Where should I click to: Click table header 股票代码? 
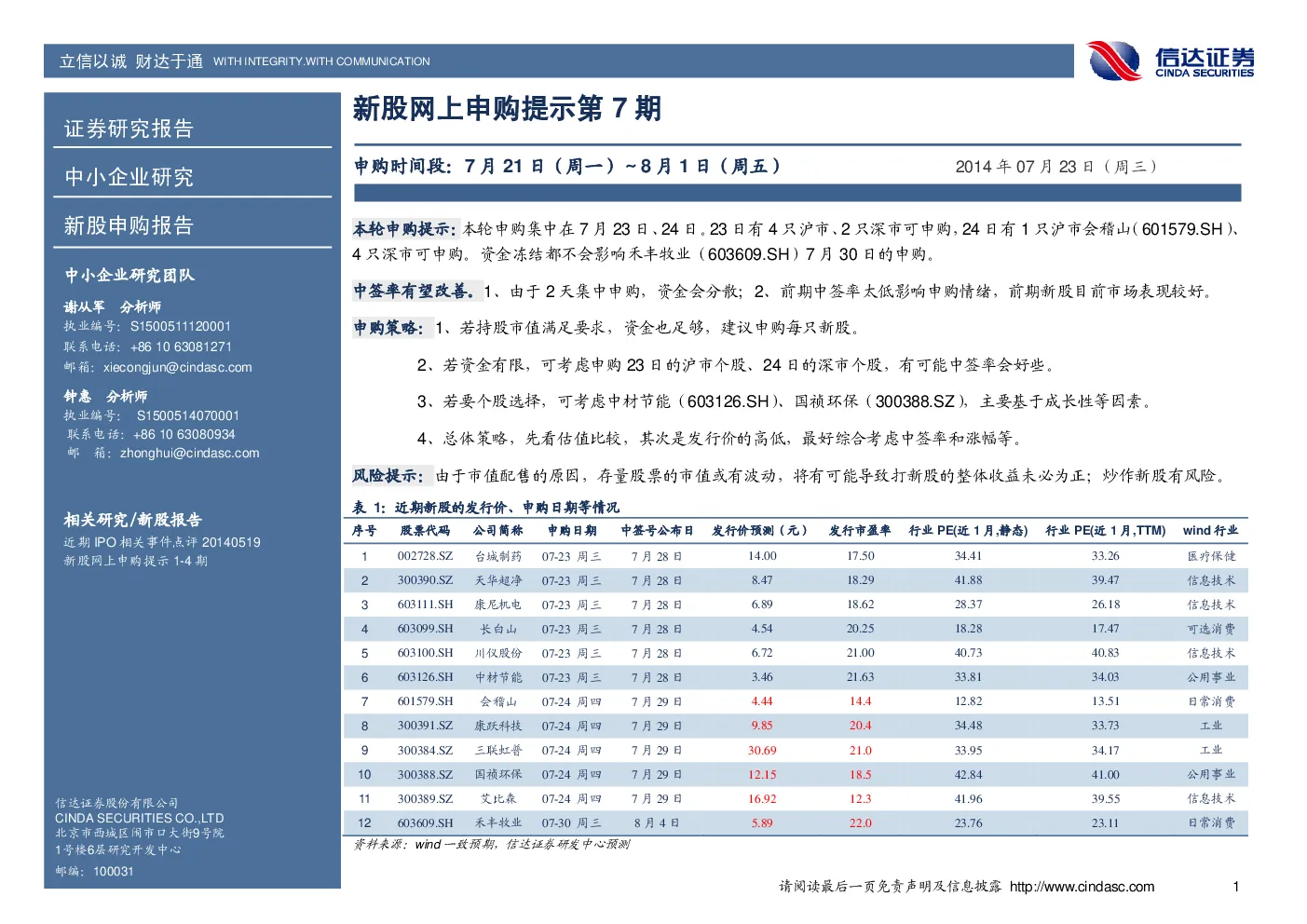[425, 531]
